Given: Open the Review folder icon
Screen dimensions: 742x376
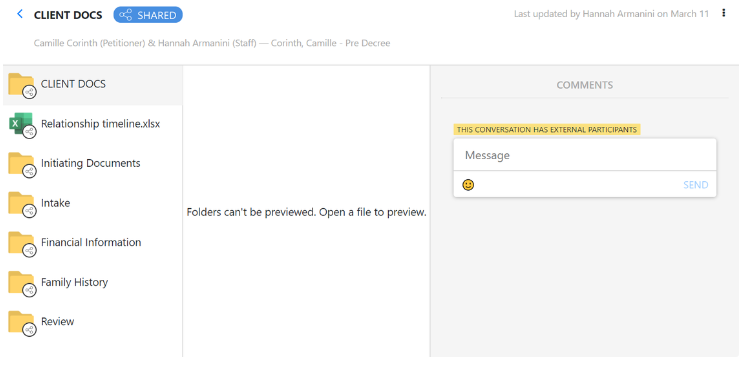Looking at the screenshot, I should tap(22, 323).
